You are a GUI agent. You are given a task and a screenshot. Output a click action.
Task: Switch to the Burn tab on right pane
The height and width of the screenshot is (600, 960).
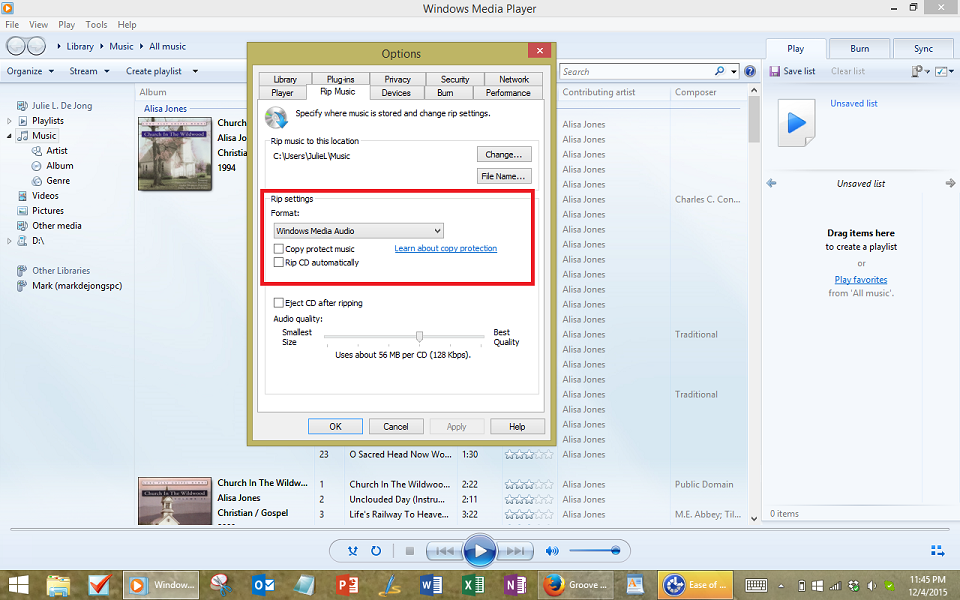coord(860,49)
